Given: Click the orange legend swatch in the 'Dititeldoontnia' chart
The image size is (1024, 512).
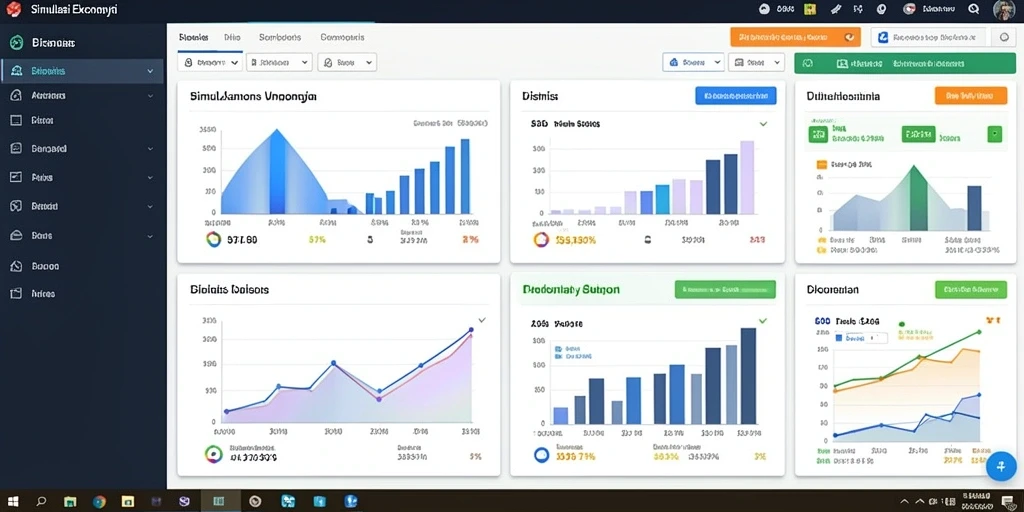Looking at the screenshot, I should [x=822, y=165].
